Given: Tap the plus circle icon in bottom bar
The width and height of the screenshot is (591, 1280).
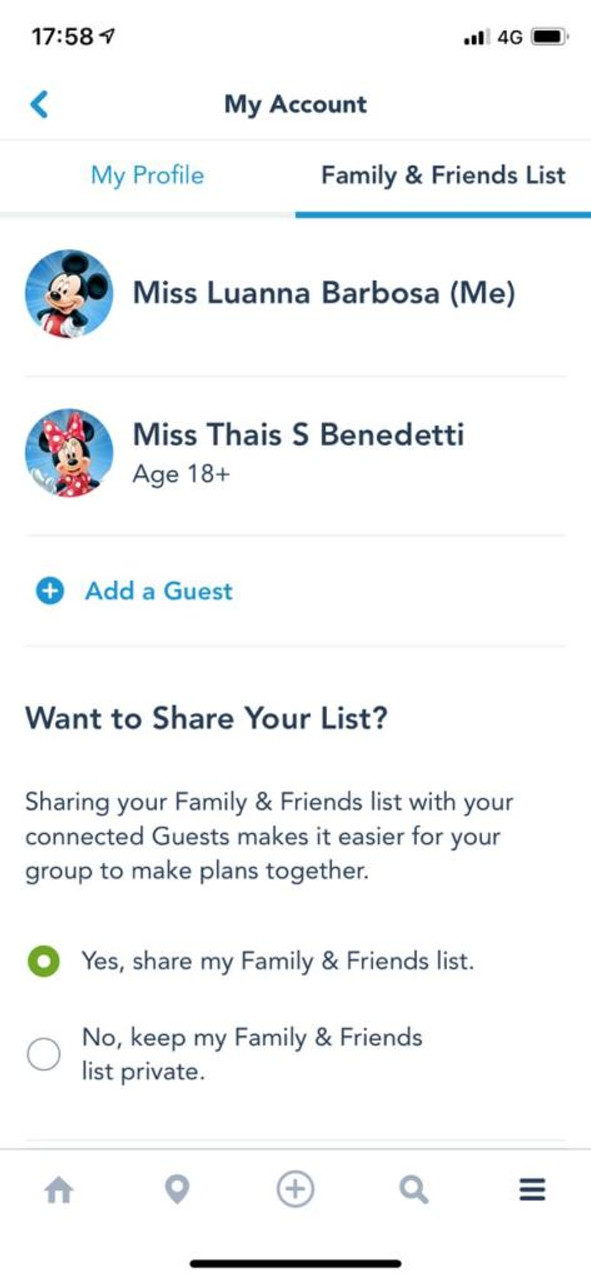Looking at the screenshot, I should pyautogui.click(x=295, y=1189).
